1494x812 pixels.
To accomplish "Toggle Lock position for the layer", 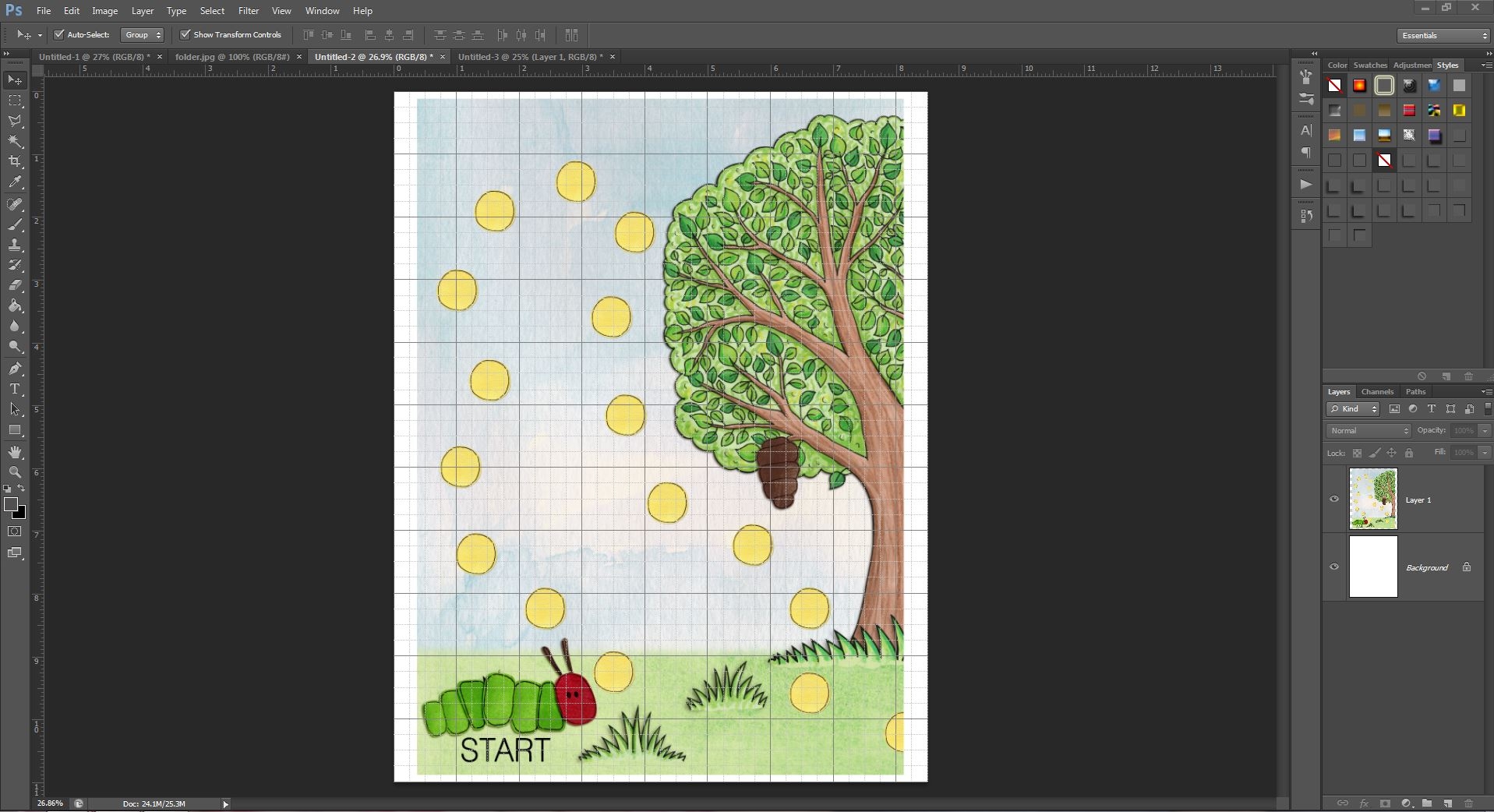I will click(1392, 453).
